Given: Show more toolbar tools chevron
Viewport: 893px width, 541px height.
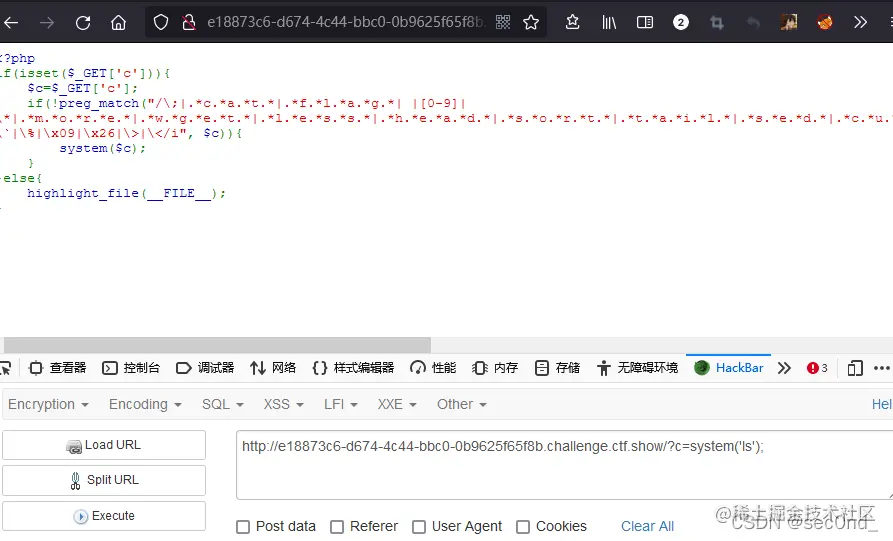Looking at the screenshot, I should (x=860, y=22).
